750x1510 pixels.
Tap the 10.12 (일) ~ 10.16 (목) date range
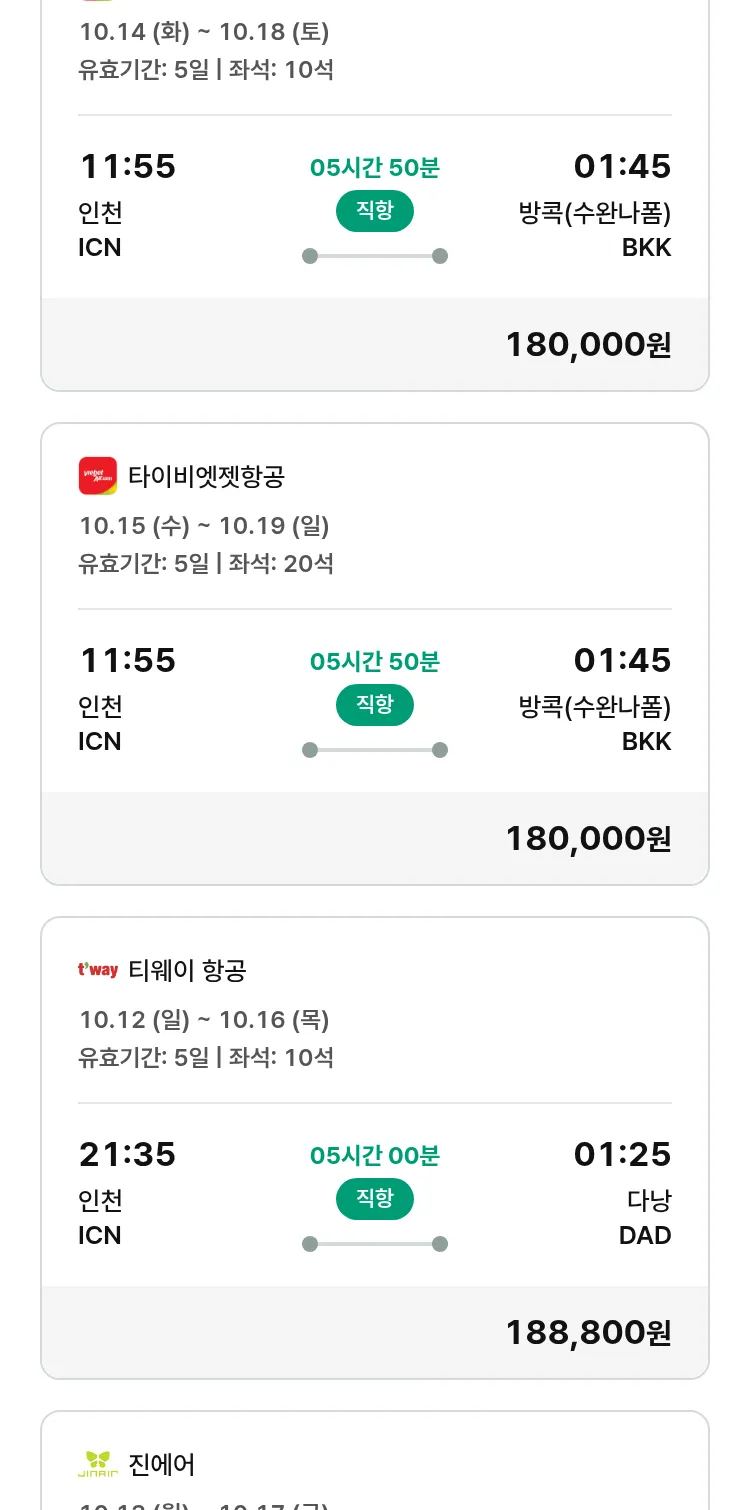click(204, 1020)
